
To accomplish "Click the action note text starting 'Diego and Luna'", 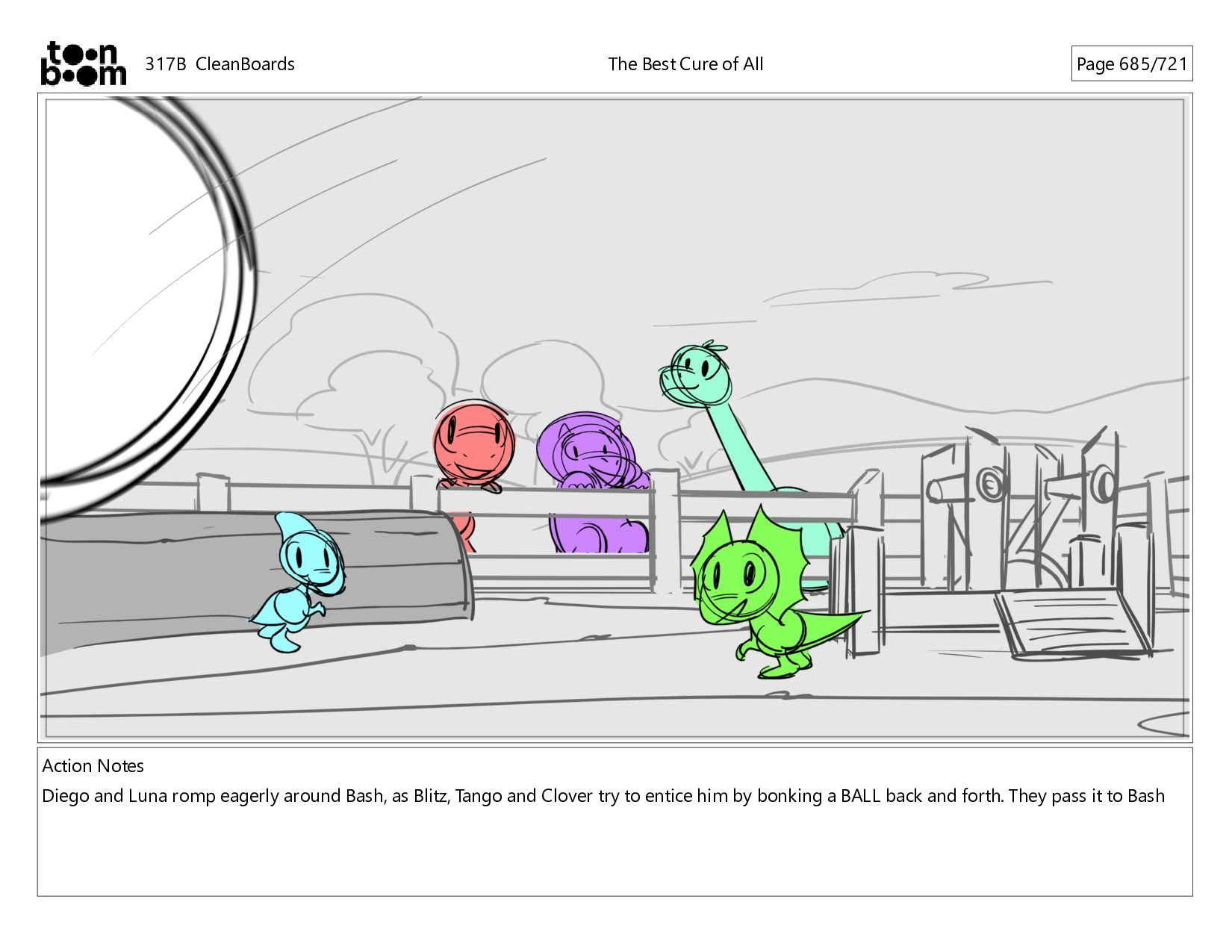I will (603, 796).
